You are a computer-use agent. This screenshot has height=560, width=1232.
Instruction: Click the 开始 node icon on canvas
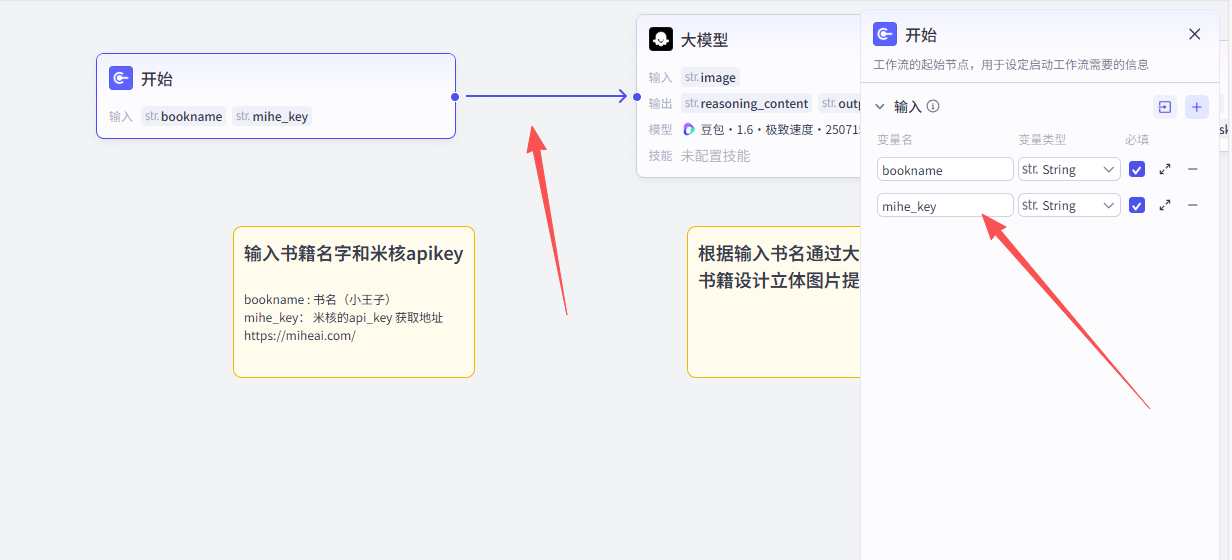click(121, 78)
